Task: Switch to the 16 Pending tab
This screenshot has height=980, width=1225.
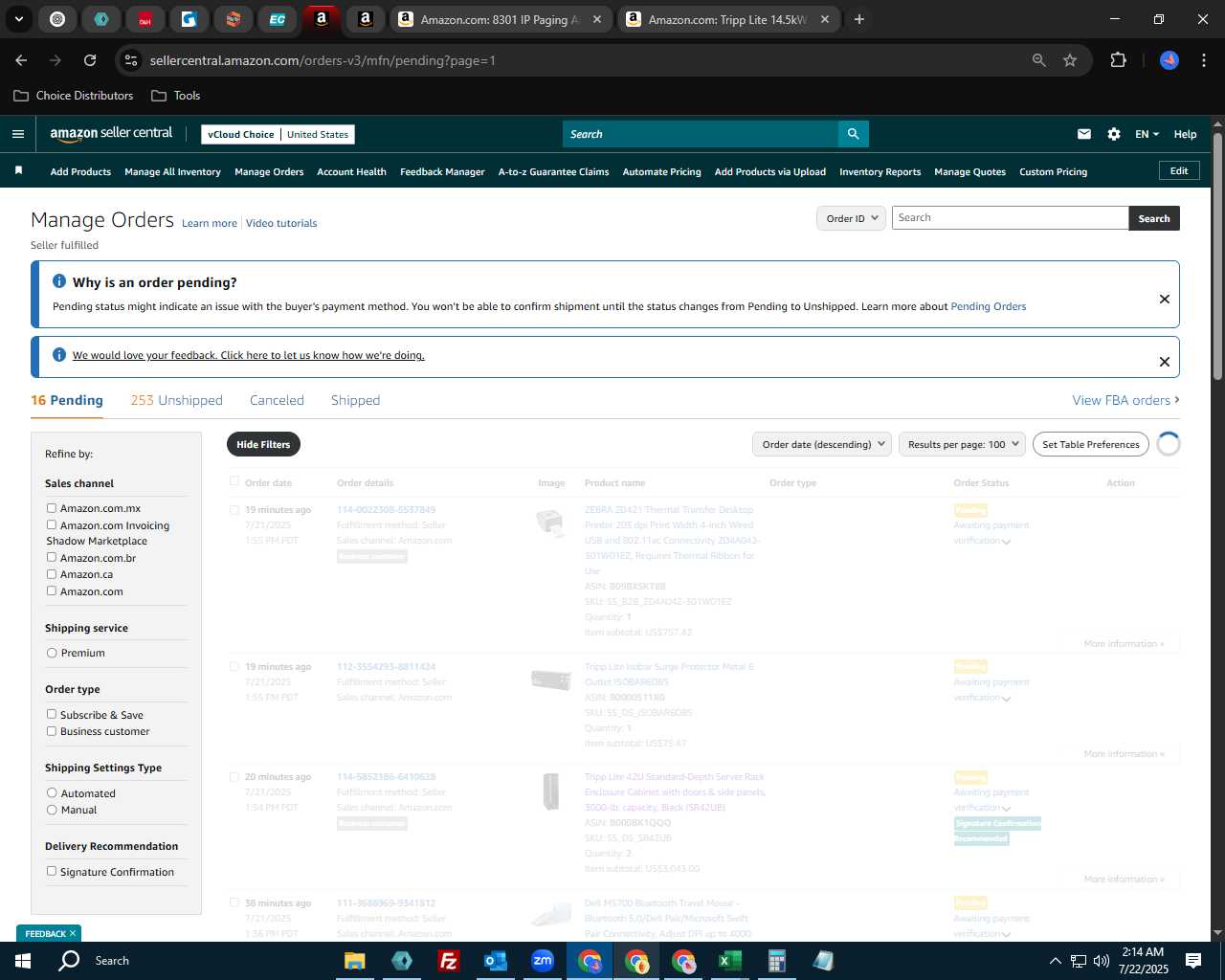Action: click(x=67, y=400)
